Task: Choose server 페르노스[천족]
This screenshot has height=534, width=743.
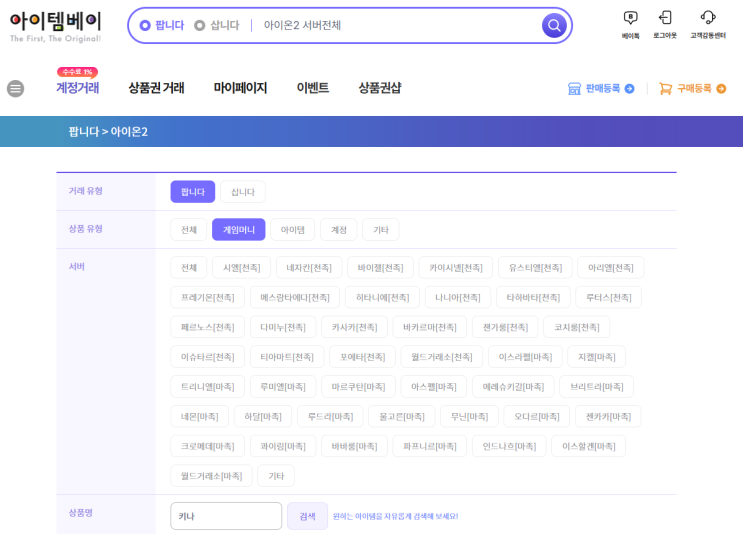Action: point(208,327)
